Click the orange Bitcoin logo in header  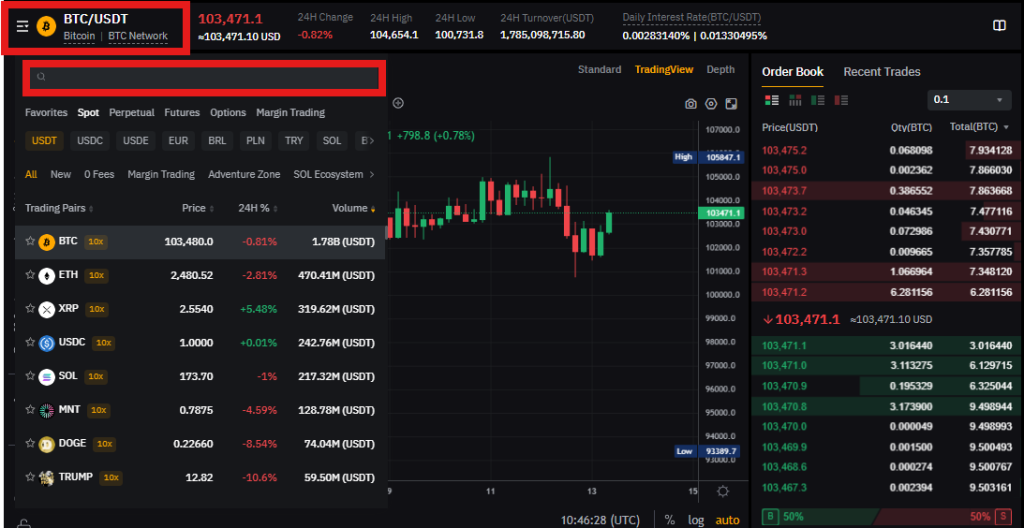click(46, 26)
